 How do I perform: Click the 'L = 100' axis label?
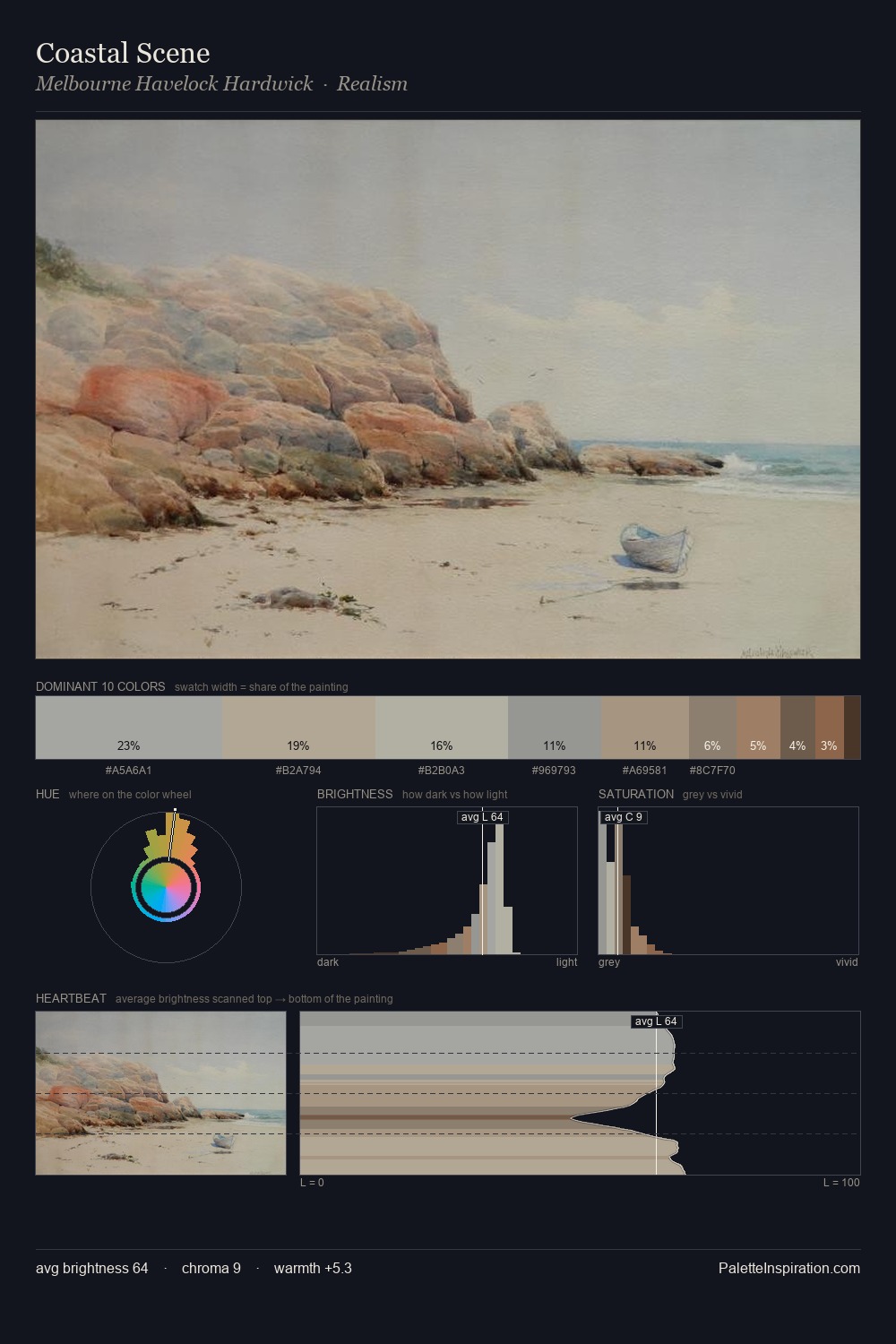841,1183
